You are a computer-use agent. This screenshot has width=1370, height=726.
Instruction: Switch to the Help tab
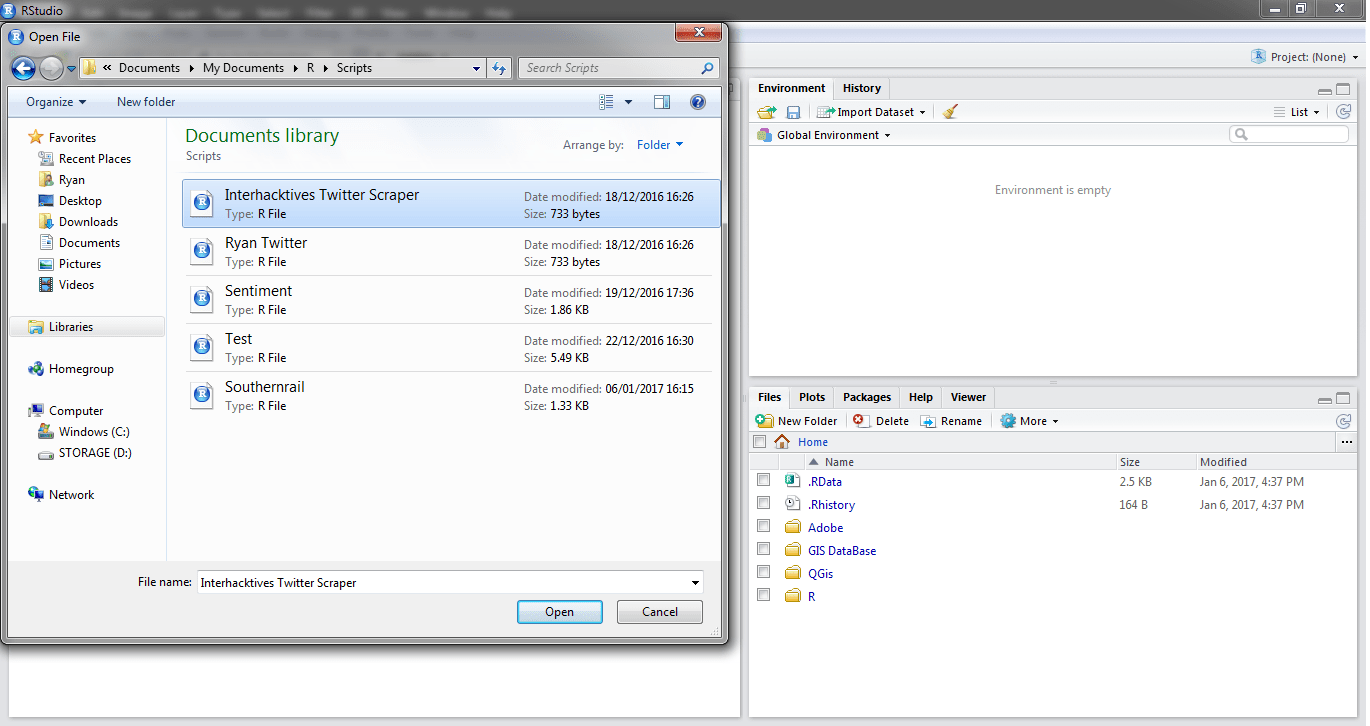click(920, 397)
